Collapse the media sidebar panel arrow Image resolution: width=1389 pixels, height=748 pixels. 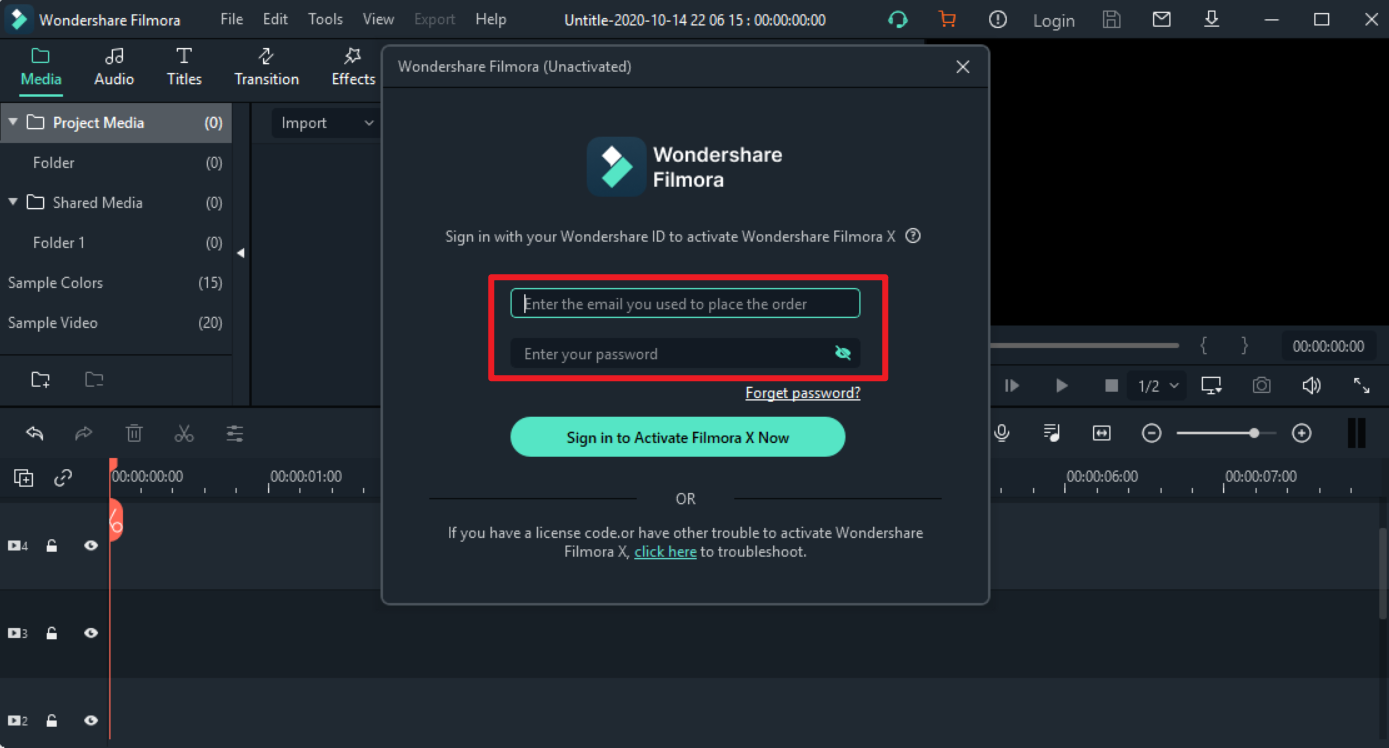[x=240, y=253]
